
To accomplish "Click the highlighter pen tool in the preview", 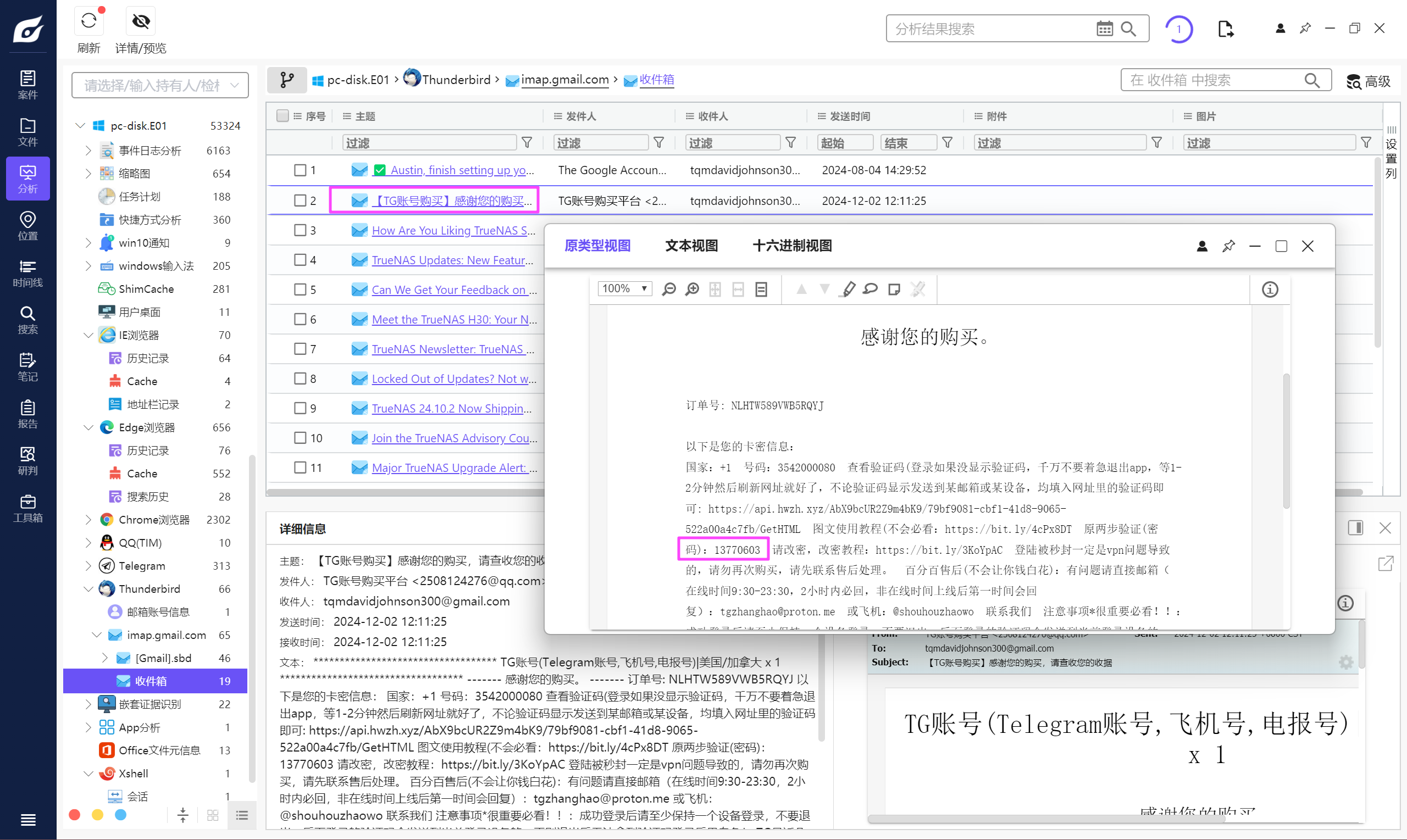I will click(848, 289).
